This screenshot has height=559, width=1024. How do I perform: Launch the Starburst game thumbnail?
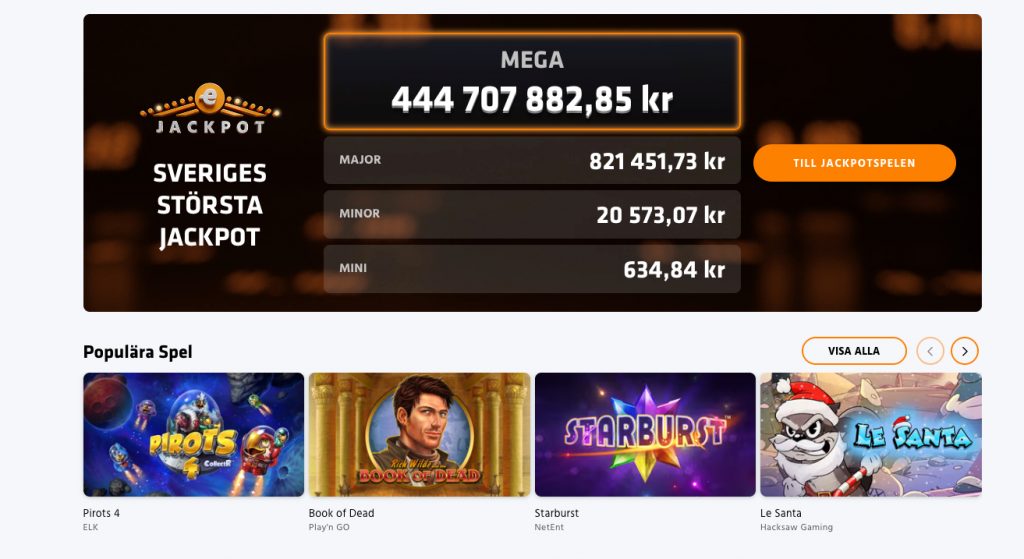[645, 435]
